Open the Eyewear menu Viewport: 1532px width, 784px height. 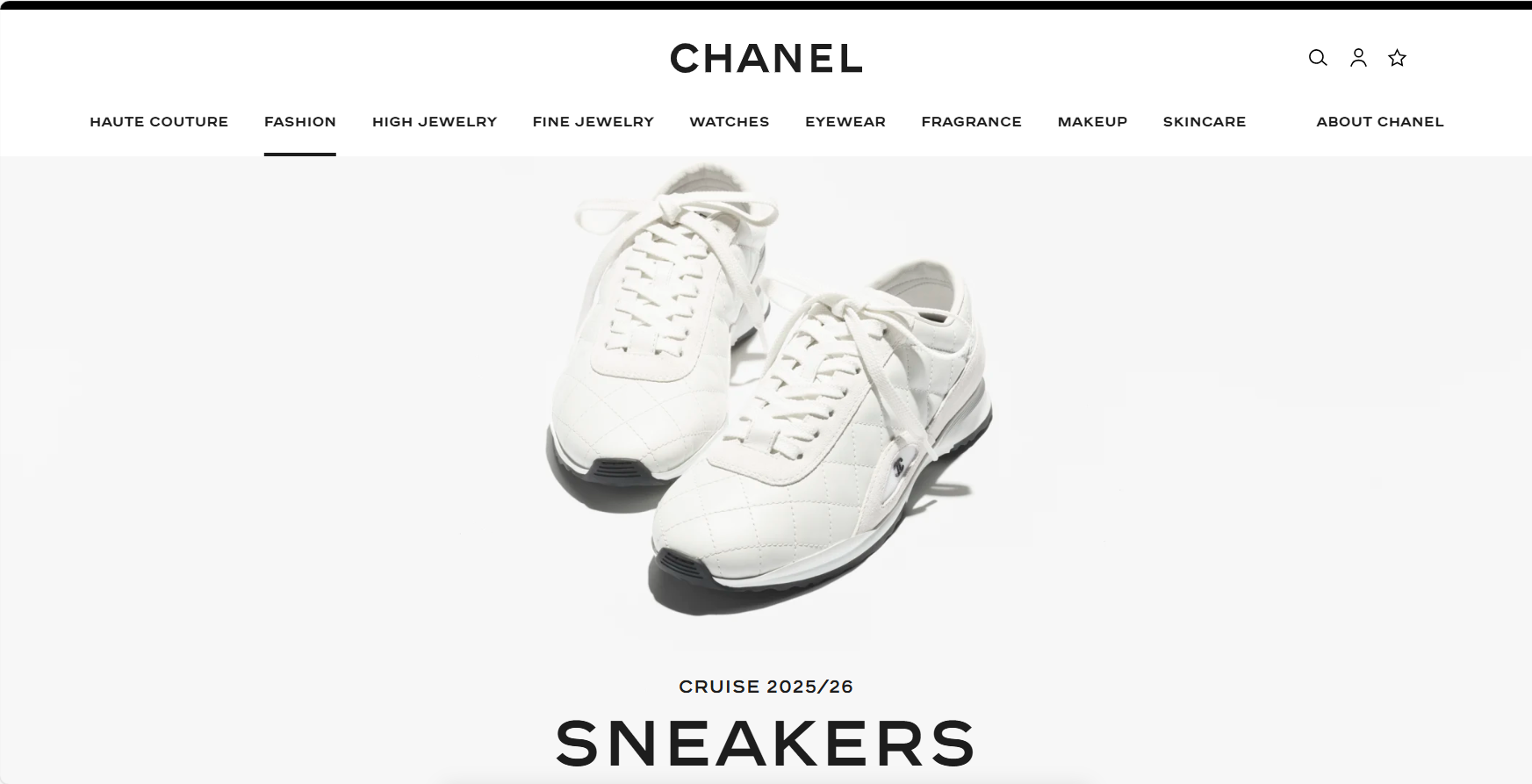[x=845, y=122]
